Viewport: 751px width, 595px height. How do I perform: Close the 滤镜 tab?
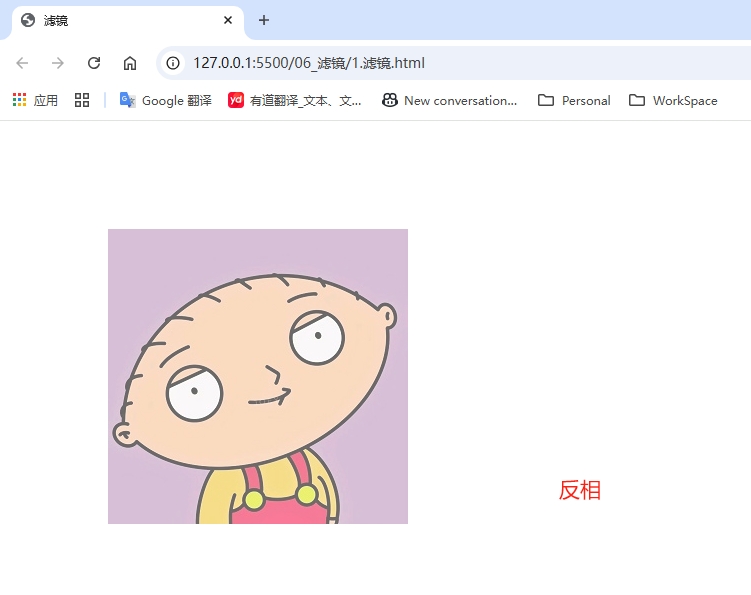pos(228,20)
